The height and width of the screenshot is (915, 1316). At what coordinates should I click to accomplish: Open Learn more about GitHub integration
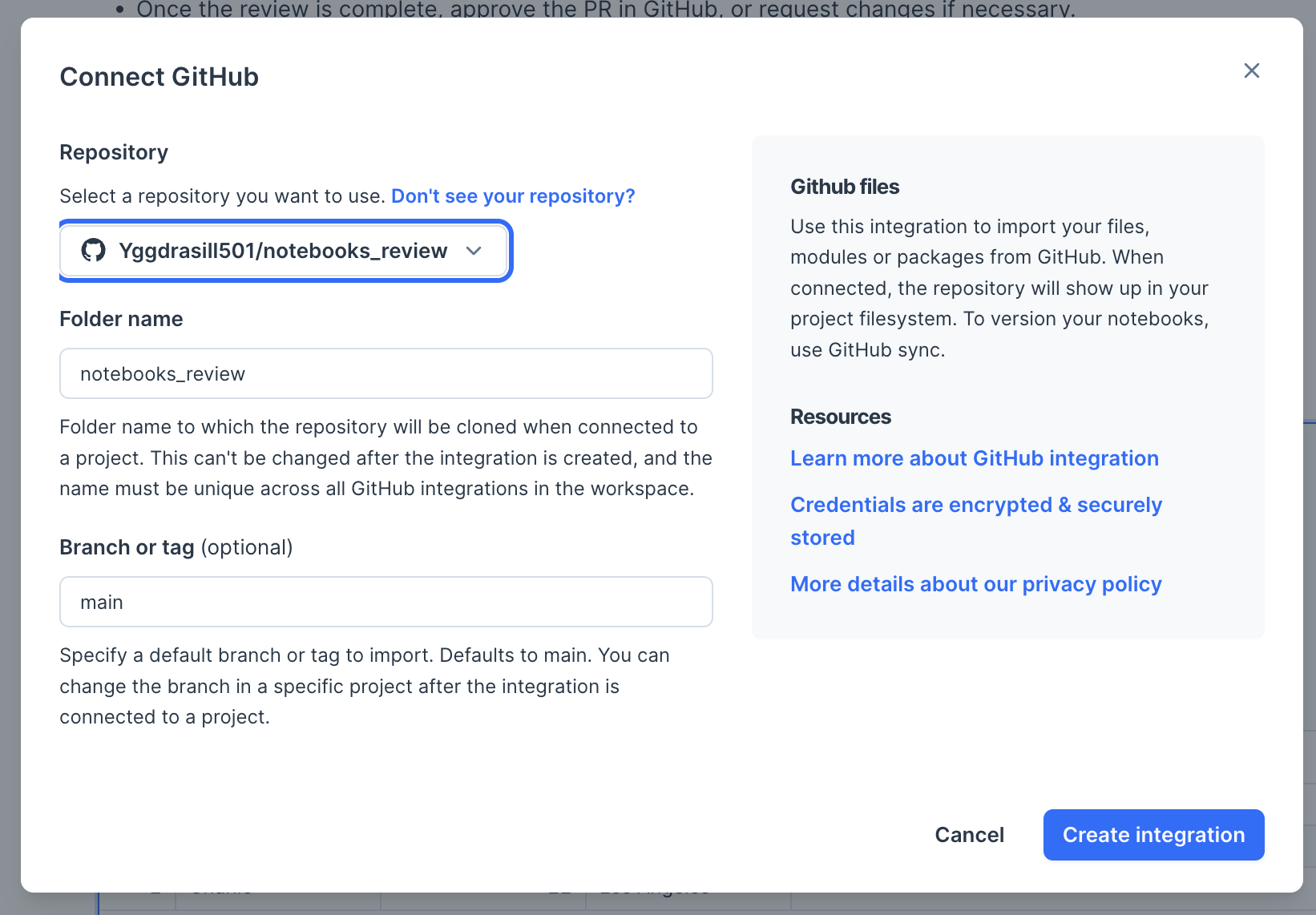pyautogui.click(x=975, y=458)
